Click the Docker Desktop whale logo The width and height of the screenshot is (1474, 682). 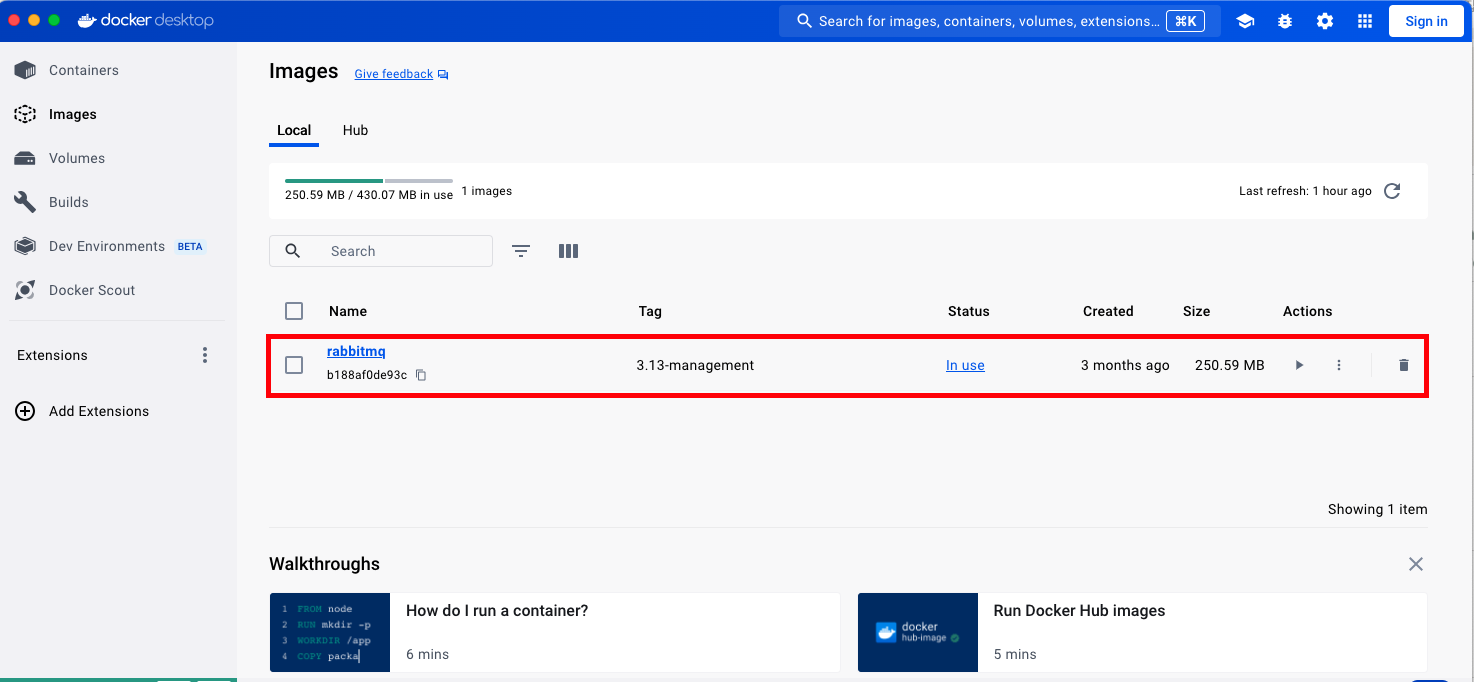(86, 20)
